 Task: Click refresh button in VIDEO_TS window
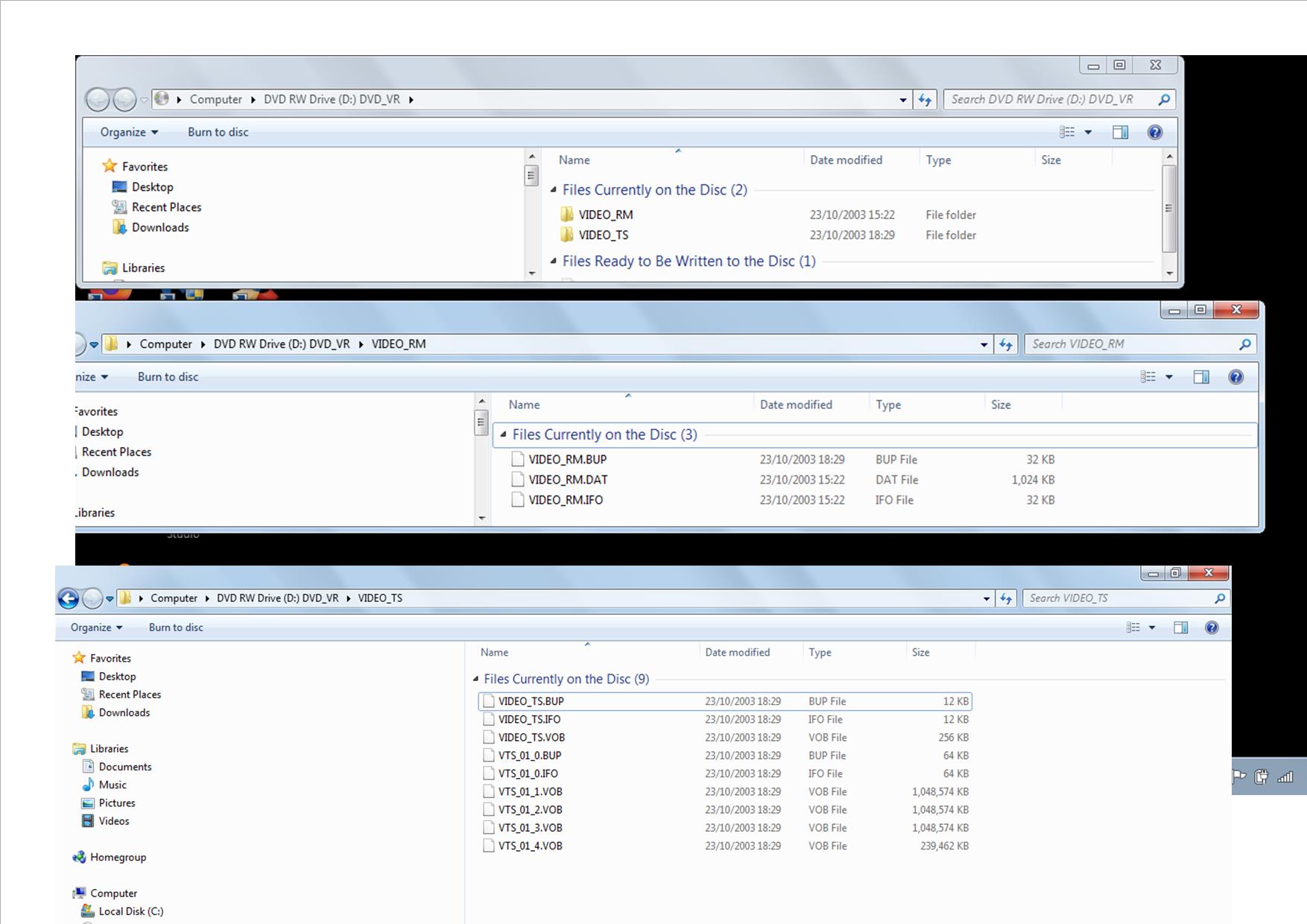pos(1007,598)
